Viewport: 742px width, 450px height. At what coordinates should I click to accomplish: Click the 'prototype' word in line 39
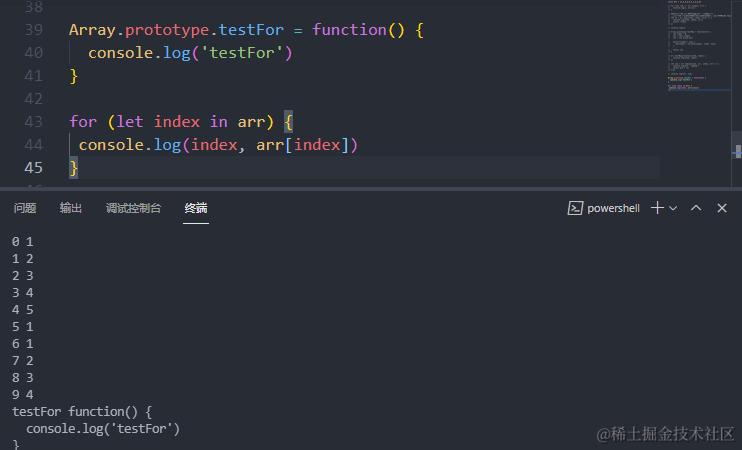pyautogui.click(x=167, y=30)
